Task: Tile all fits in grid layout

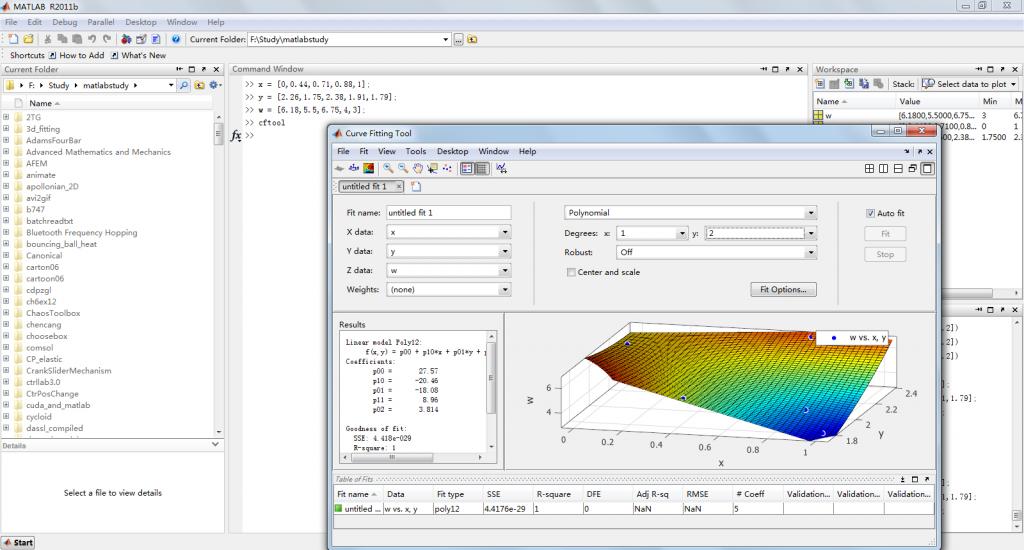Action: tap(871, 168)
